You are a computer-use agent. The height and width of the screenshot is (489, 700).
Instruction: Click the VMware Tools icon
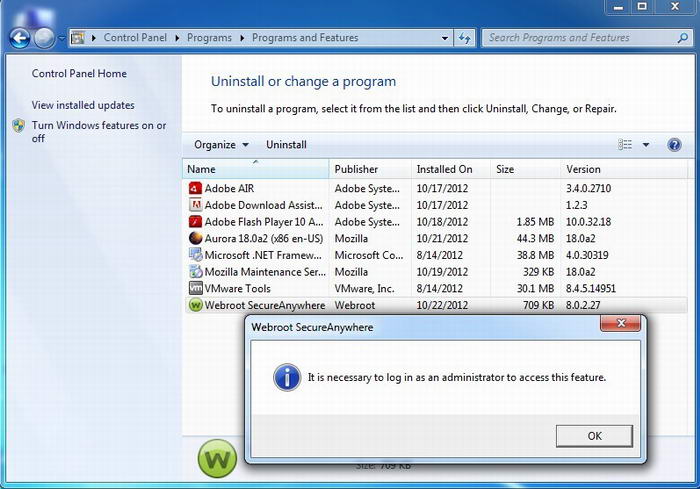(x=195, y=288)
